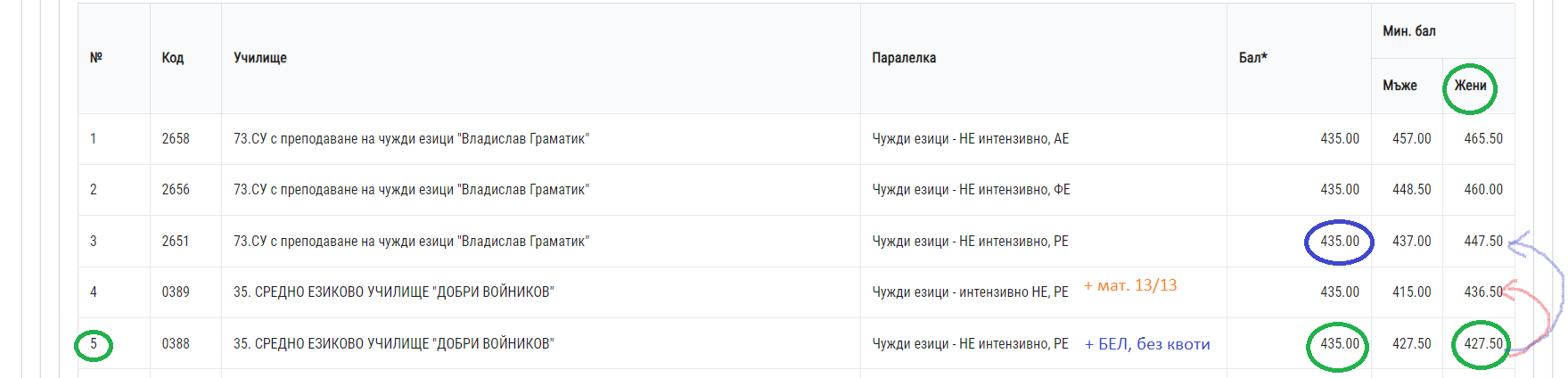The width and height of the screenshot is (1568, 378).
Task: Click the № column header
Action: coord(96,58)
